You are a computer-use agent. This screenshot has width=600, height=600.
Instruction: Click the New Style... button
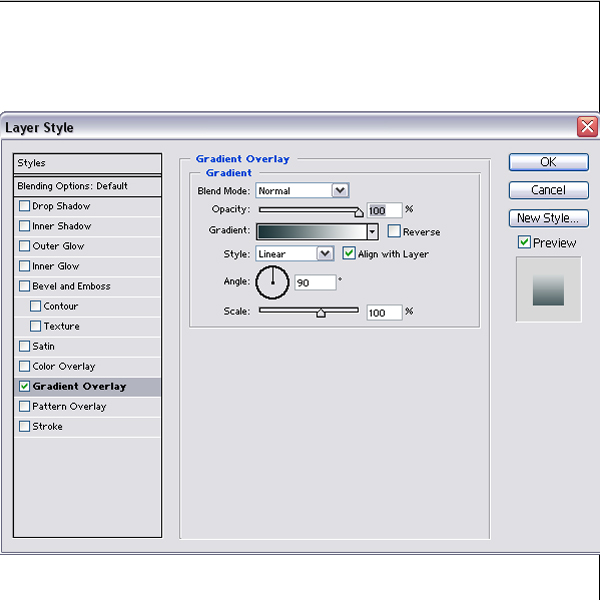(548, 218)
